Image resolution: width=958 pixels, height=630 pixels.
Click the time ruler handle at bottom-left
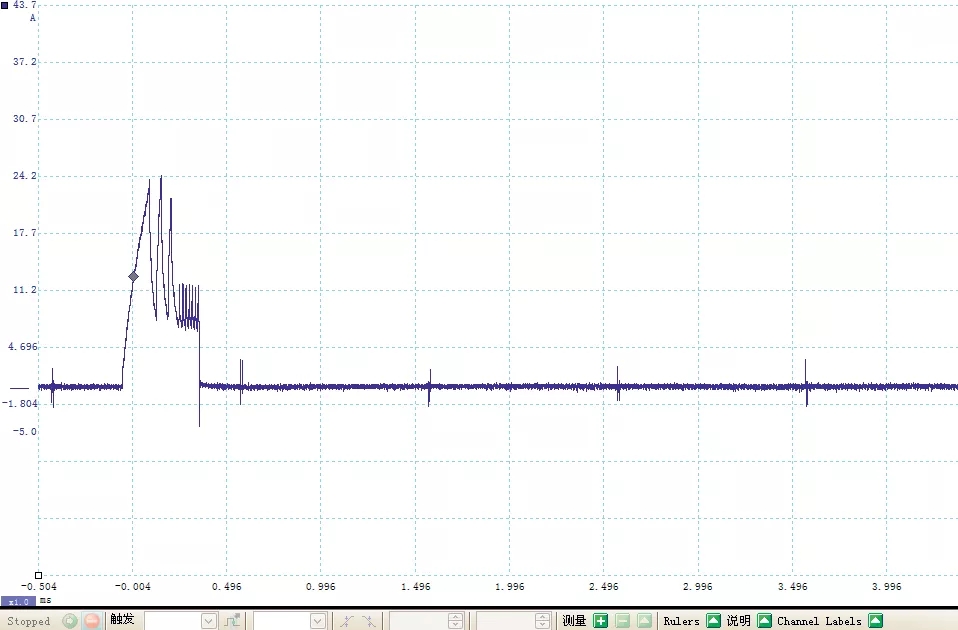click(39, 576)
